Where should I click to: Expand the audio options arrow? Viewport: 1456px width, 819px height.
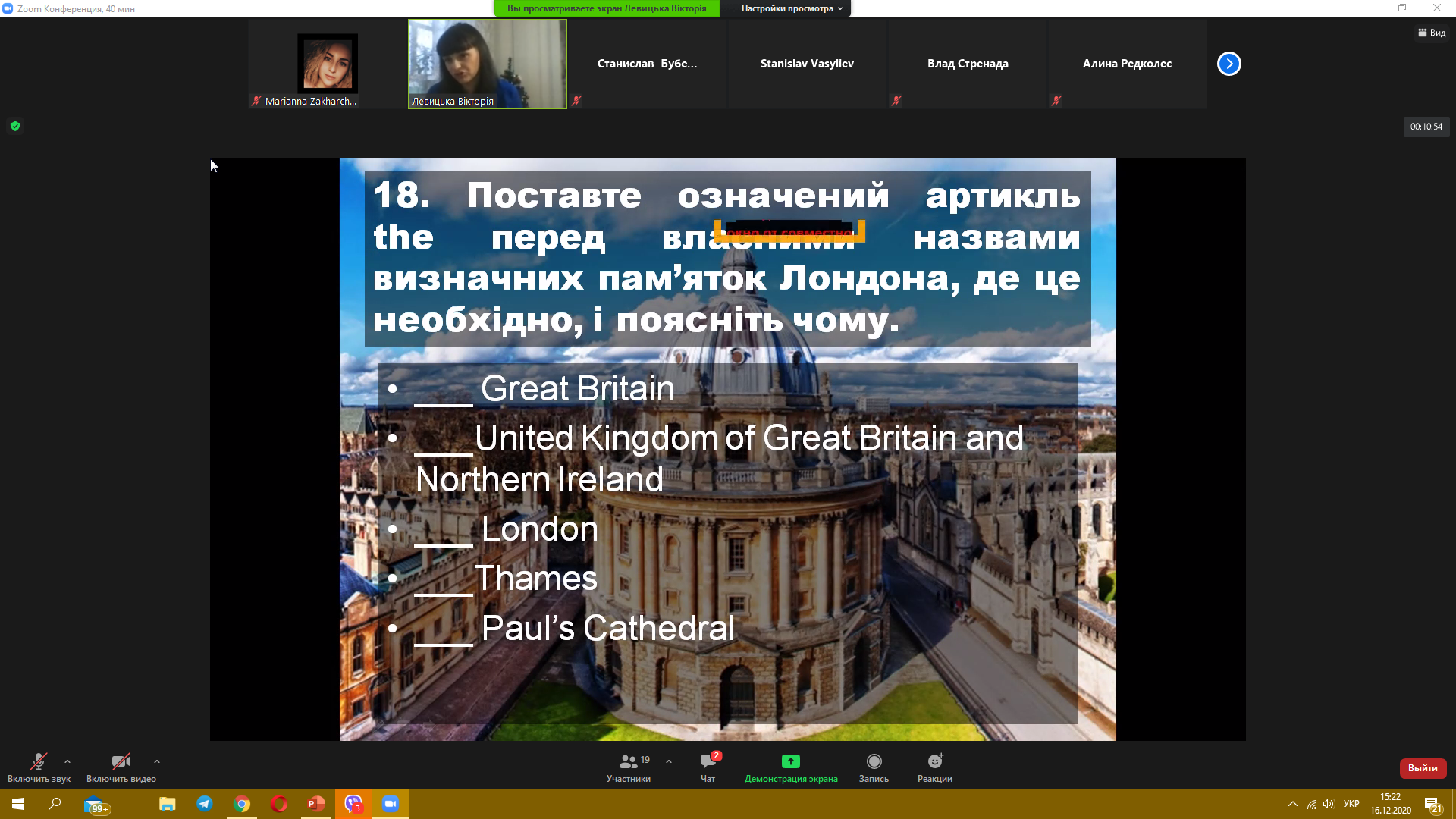click(67, 761)
